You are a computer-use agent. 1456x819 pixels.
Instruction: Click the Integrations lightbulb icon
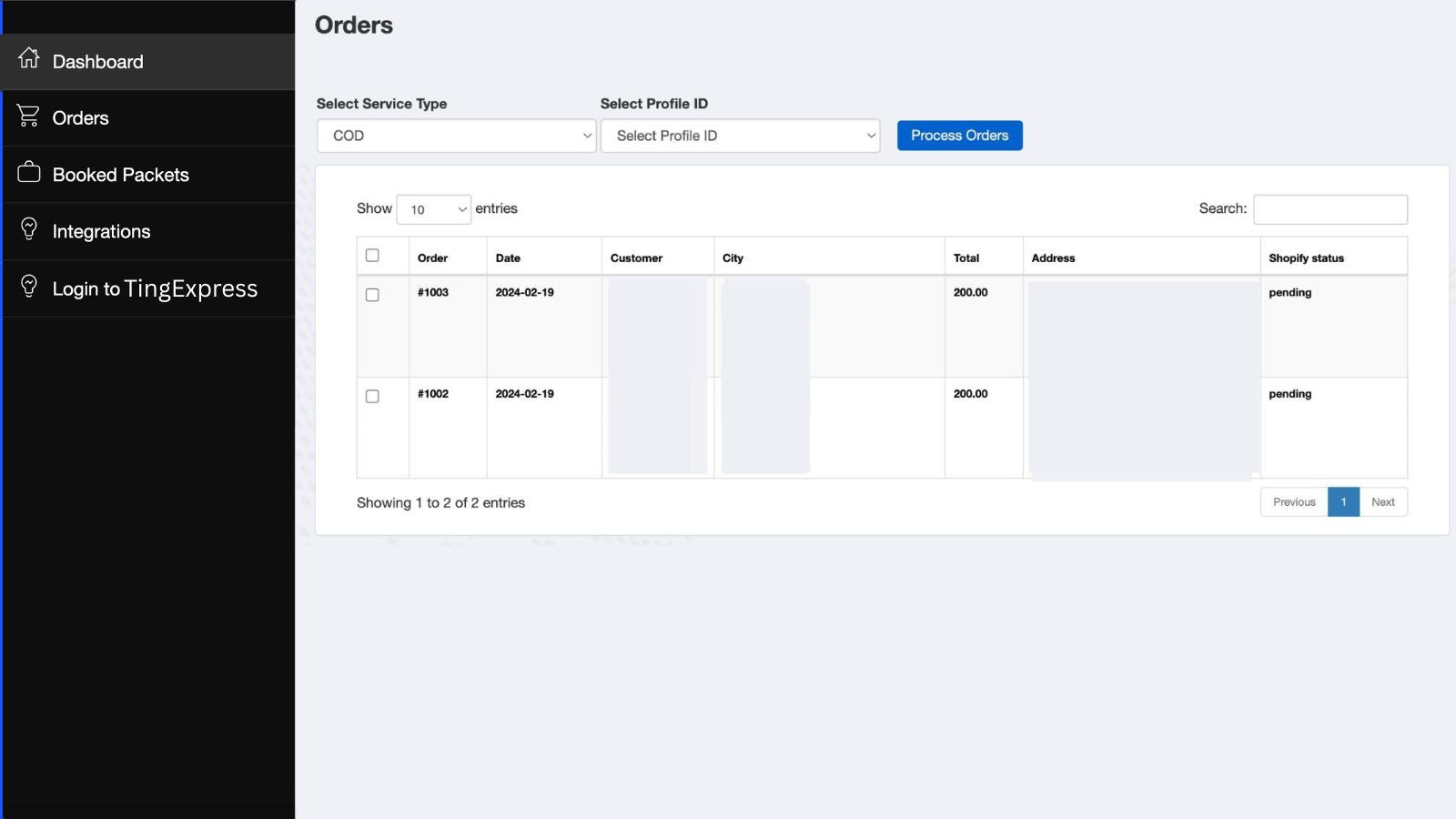pos(28,230)
